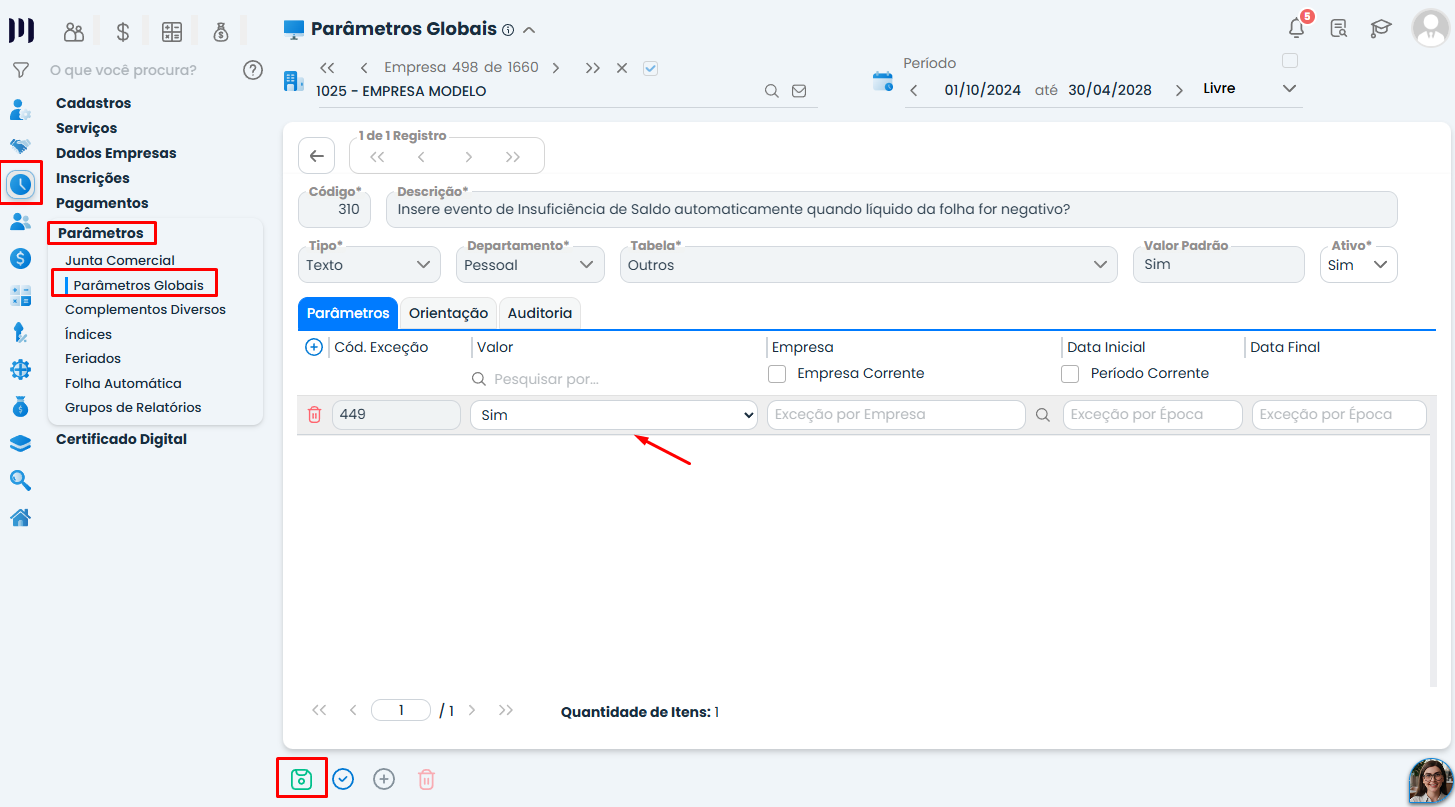Switch to the Orientação tab
1455x807 pixels.
(x=448, y=313)
